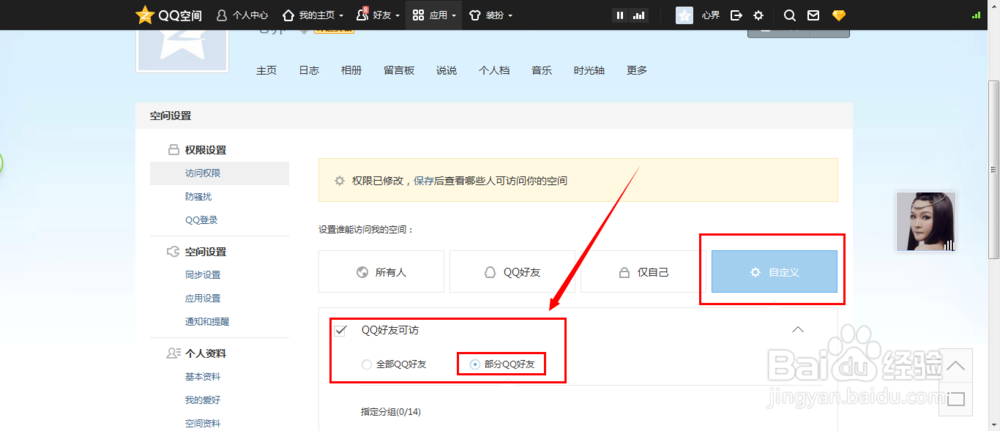Click the 个人资料 section heading
The image size is (1000, 431).
[x=205, y=353]
